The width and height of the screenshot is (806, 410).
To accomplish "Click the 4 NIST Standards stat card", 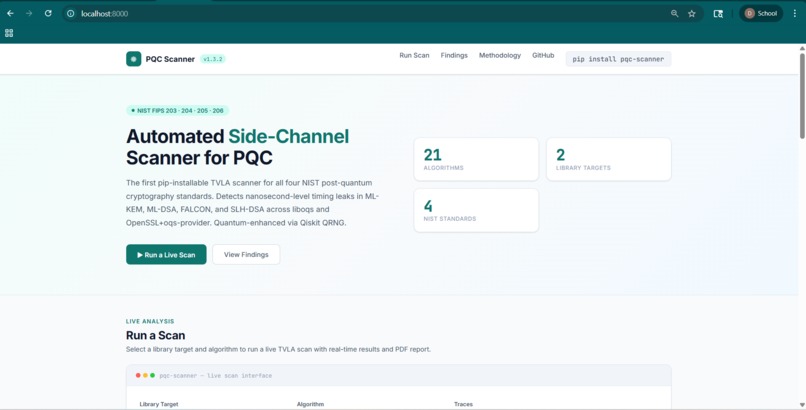I will (x=476, y=210).
